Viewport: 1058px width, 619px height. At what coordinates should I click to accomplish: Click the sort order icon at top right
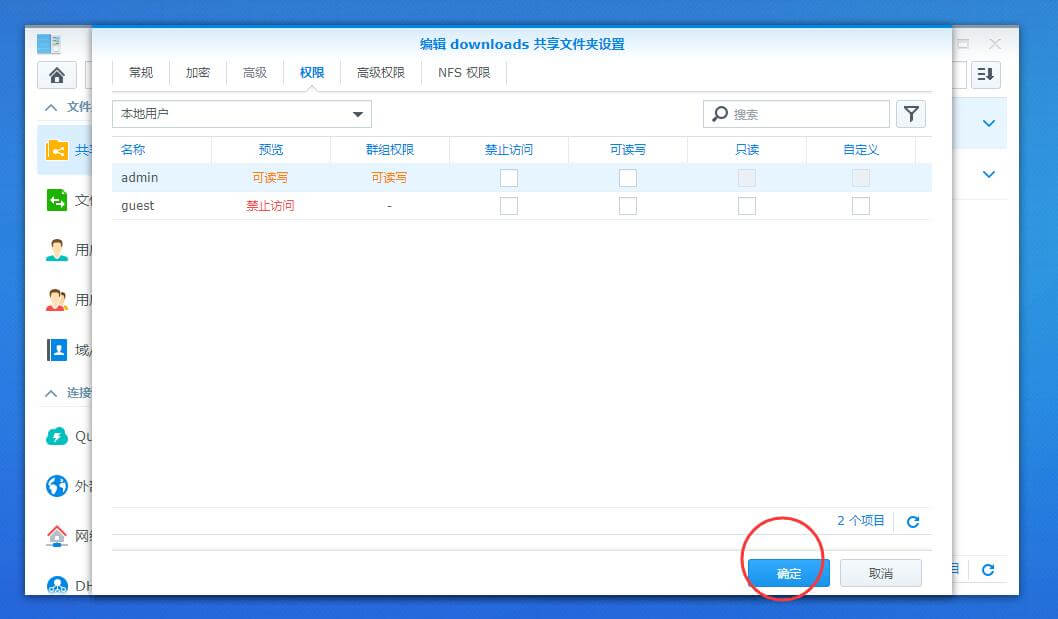point(986,75)
